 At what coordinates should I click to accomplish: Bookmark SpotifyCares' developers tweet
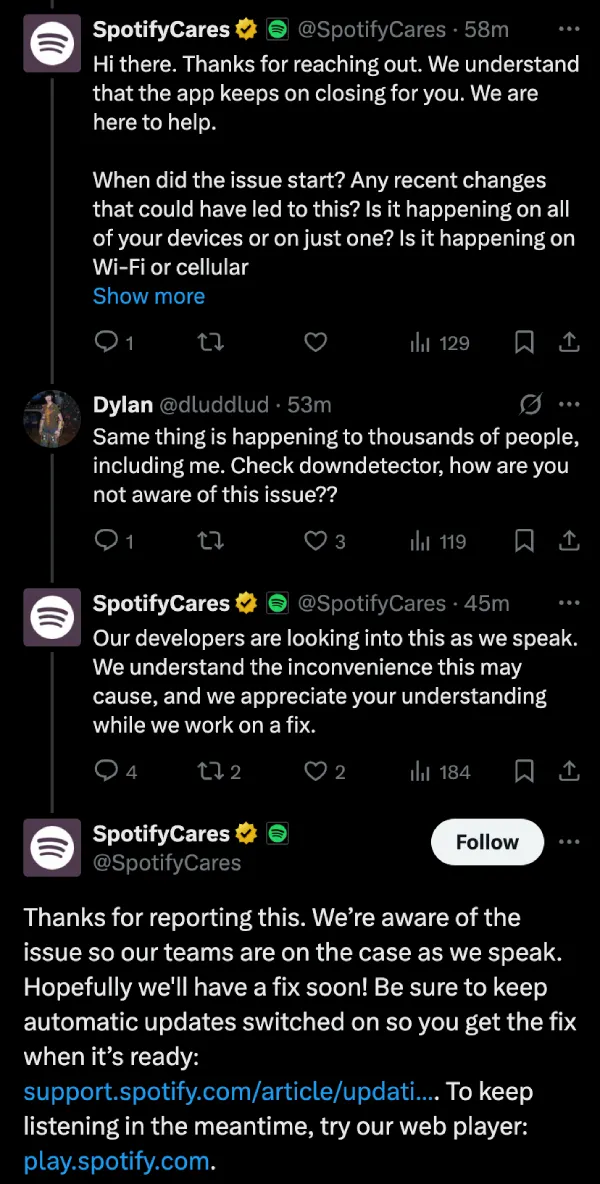(x=524, y=771)
